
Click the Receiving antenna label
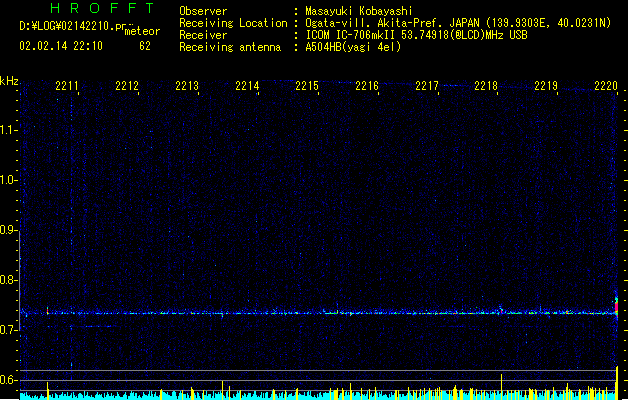click(x=230, y=47)
